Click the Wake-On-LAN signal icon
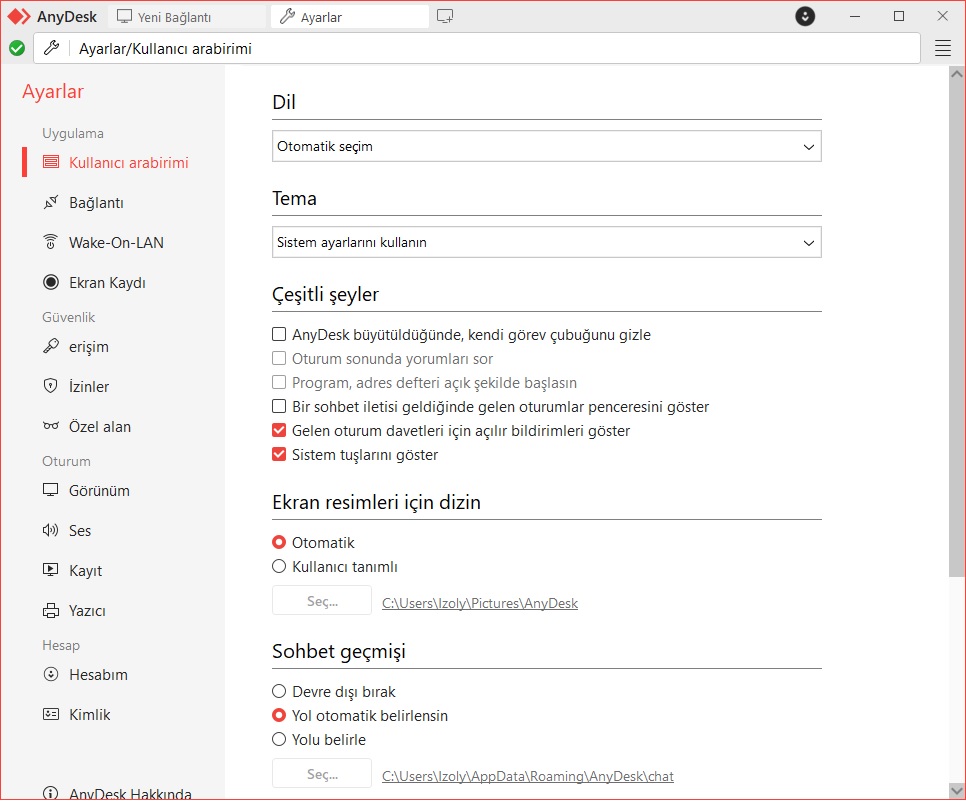This screenshot has width=966, height=801. pos(51,242)
